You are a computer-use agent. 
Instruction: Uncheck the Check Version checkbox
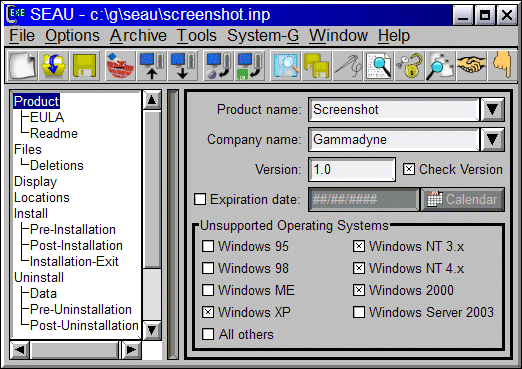tap(409, 169)
